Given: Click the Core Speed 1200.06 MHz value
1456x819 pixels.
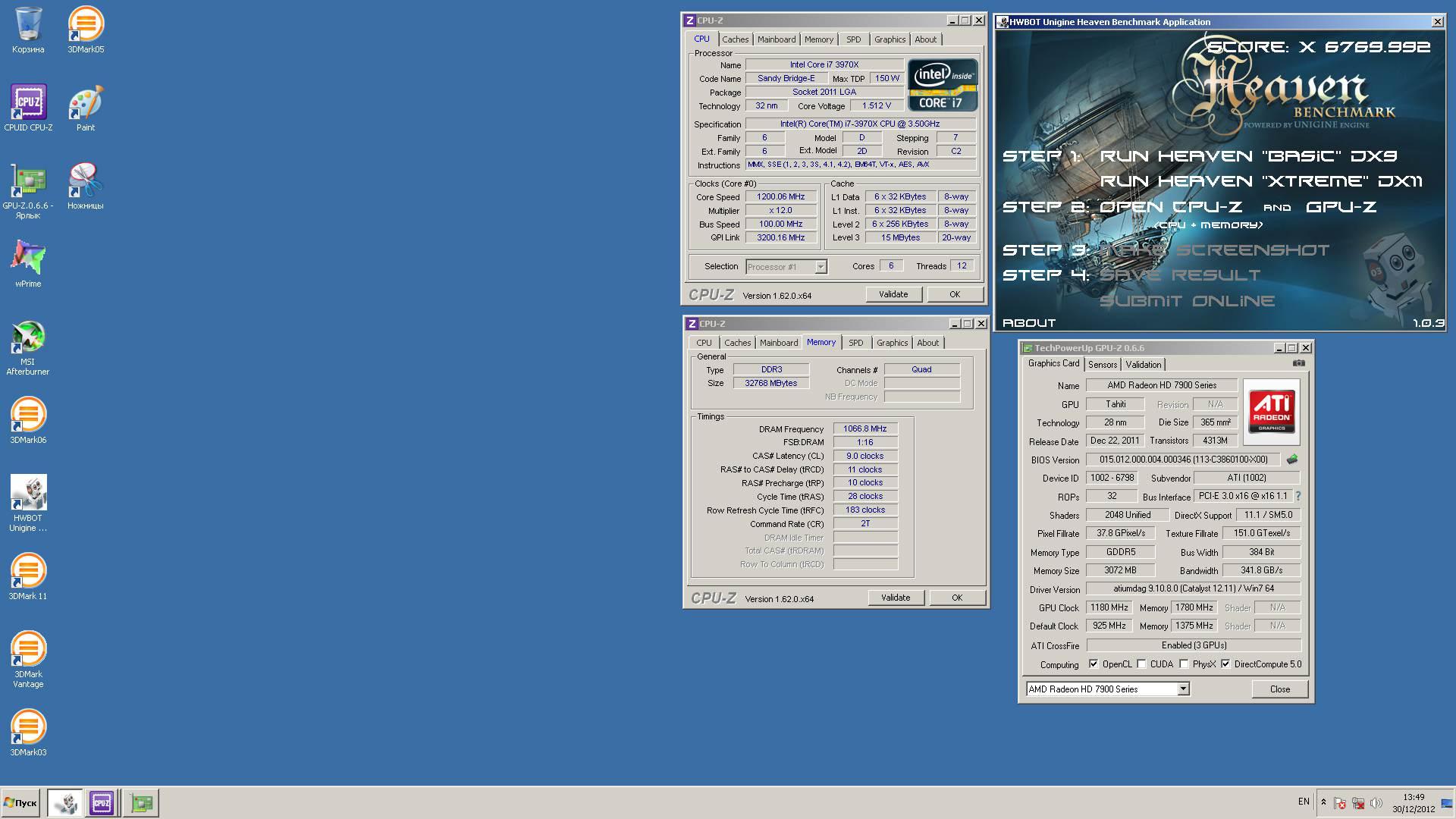Looking at the screenshot, I should (x=781, y=196).
